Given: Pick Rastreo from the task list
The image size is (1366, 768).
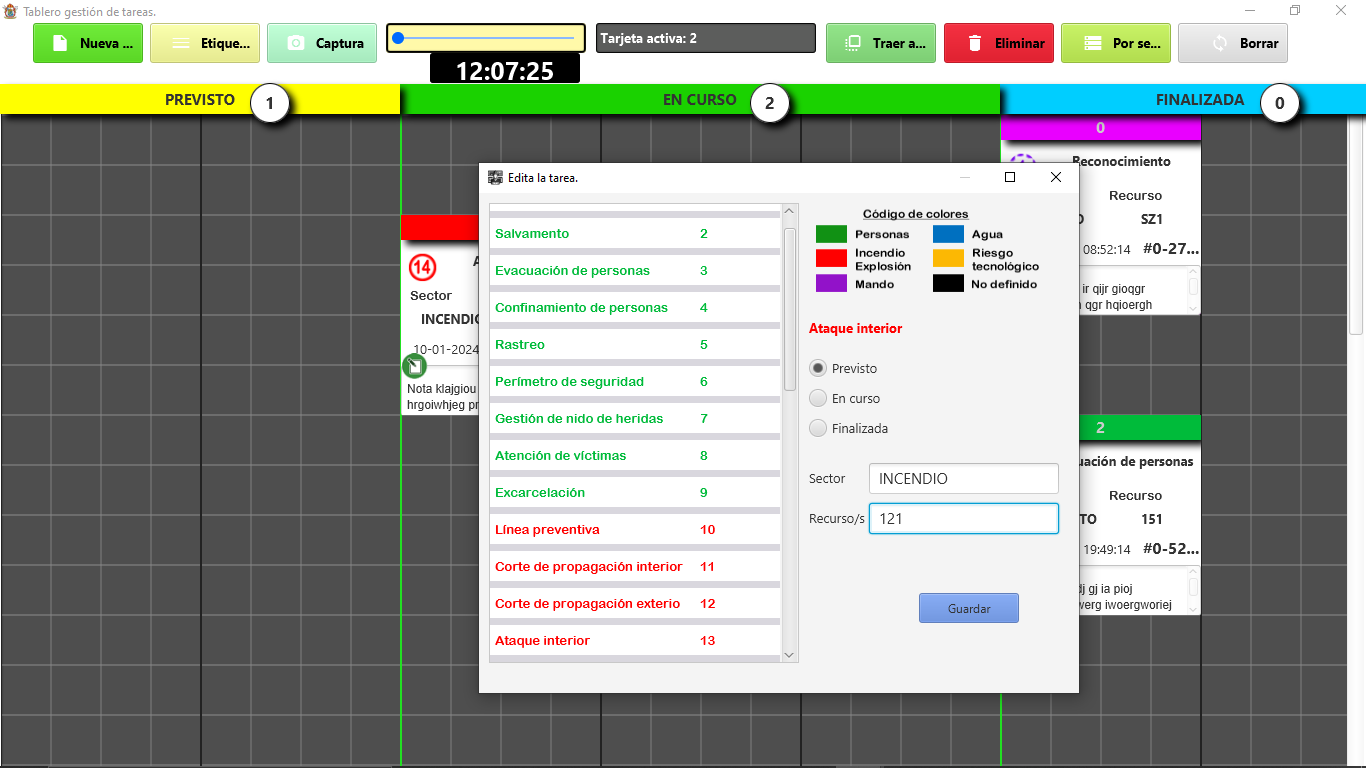Looking at the screenshot, I should point(635,345).
